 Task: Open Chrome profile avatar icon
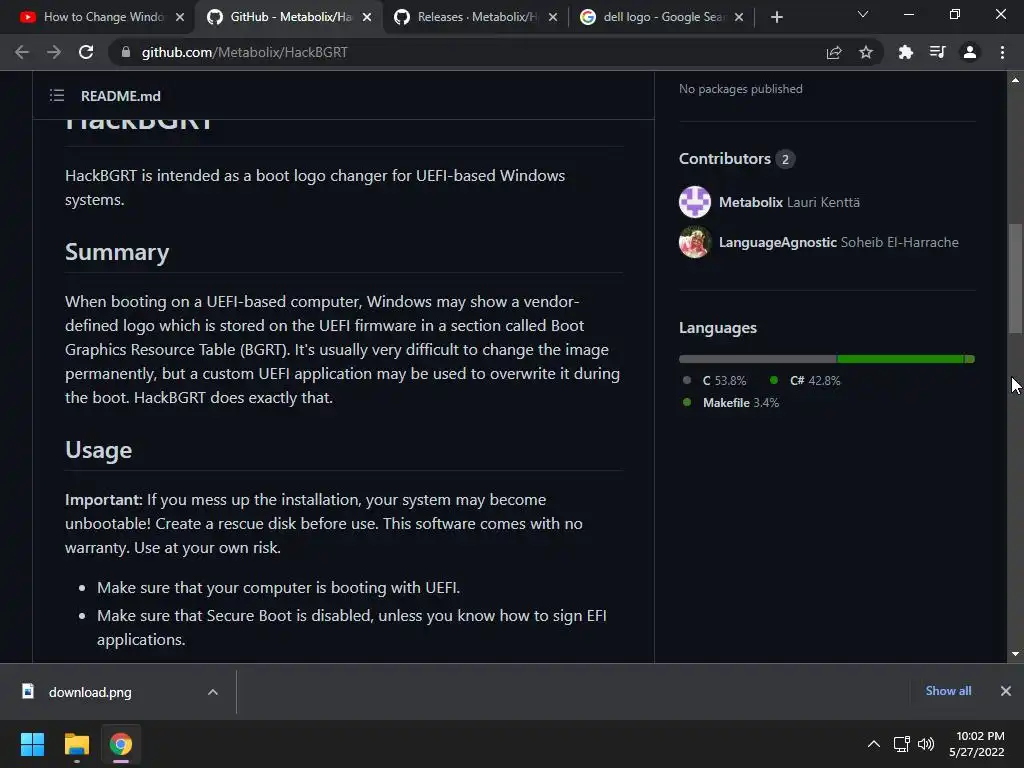pyautogui.click(x=970, y=52)
